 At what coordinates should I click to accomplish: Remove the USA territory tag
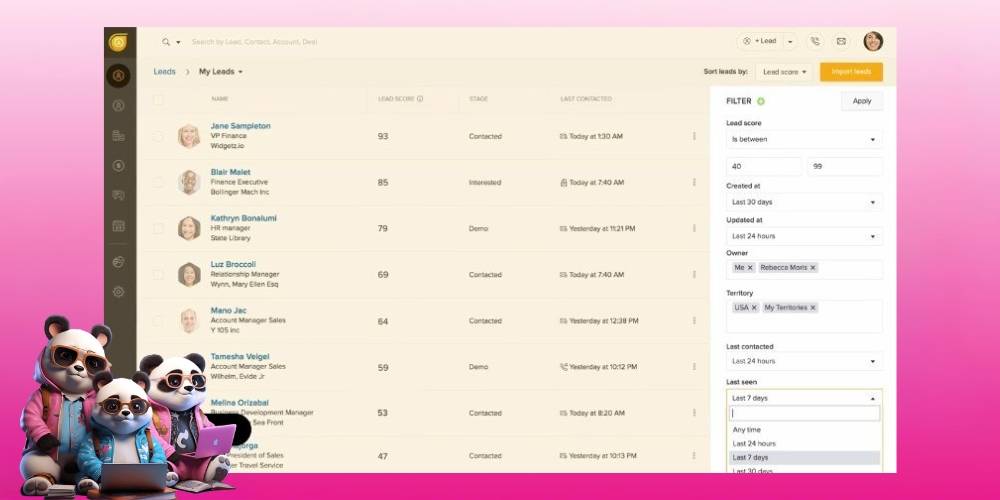754,307
